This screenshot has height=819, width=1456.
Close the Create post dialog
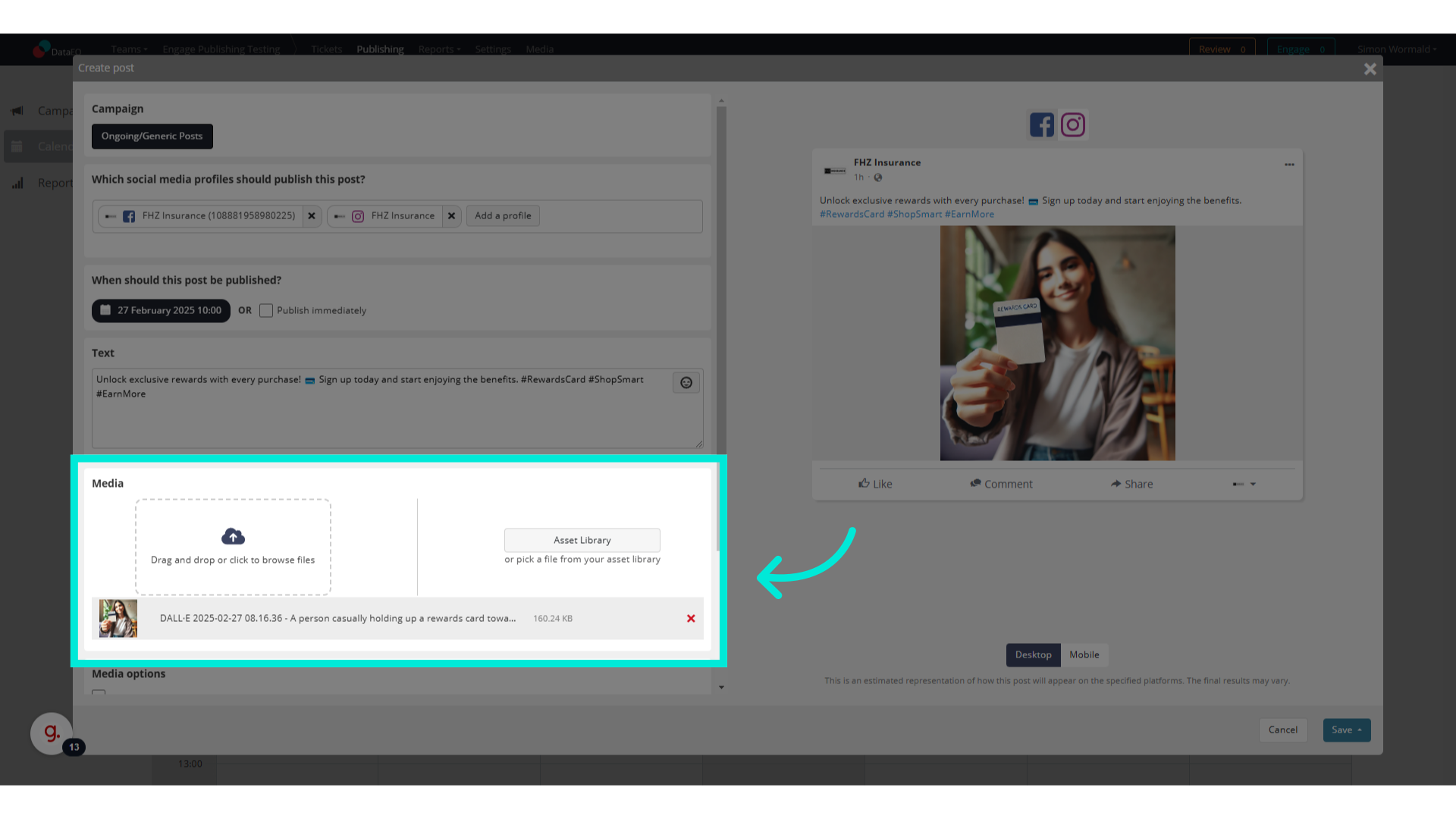tap(1370, 69)
